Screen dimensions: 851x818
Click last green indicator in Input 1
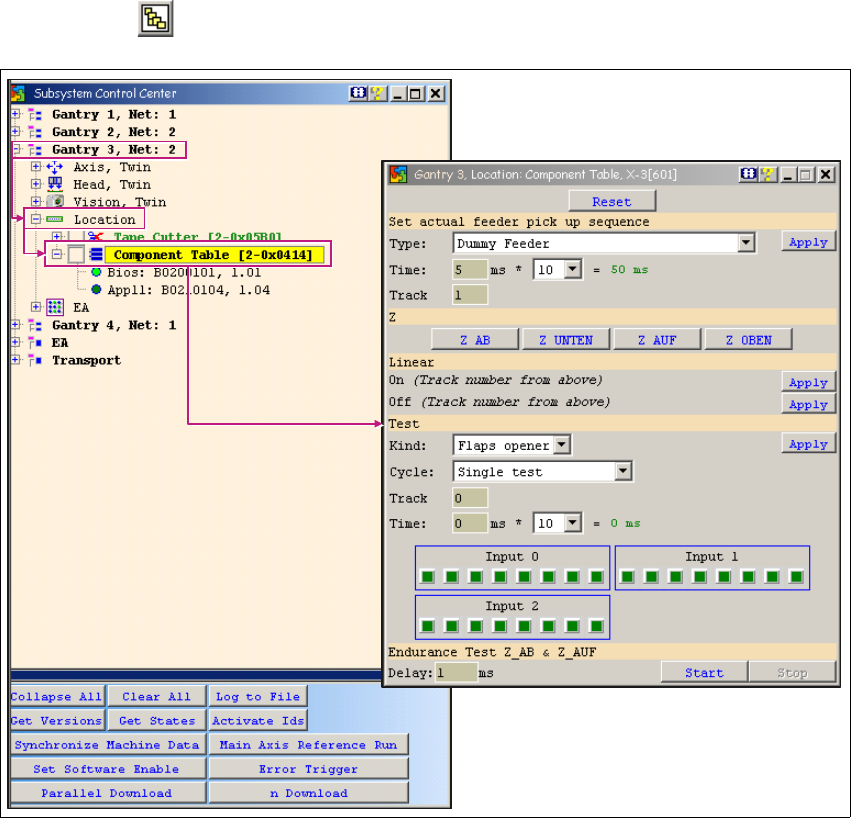click(x=796, y=576)
